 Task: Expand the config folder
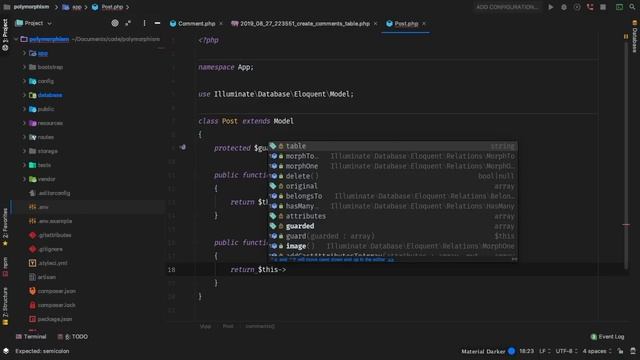click(24, 81)
